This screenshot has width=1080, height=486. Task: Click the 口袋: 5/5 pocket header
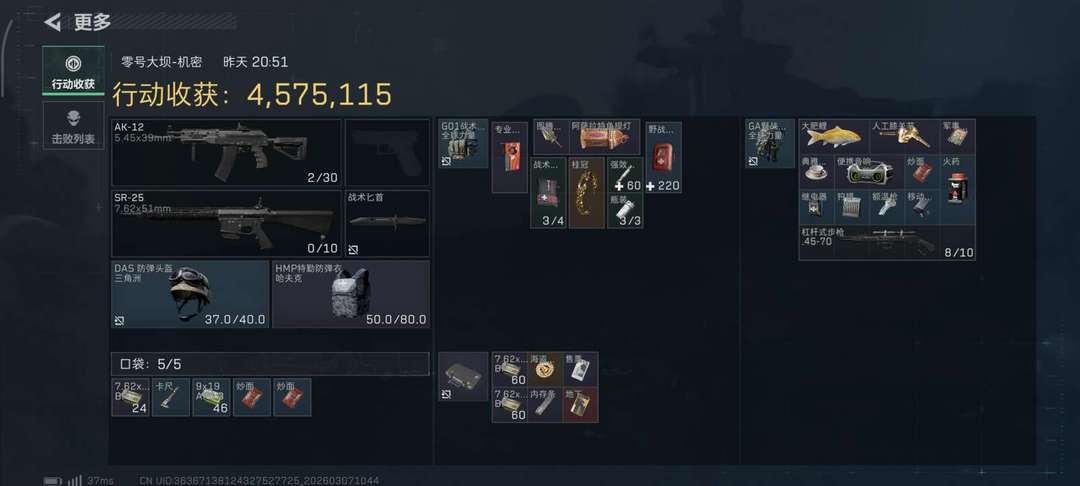click(x=270, y=364)
